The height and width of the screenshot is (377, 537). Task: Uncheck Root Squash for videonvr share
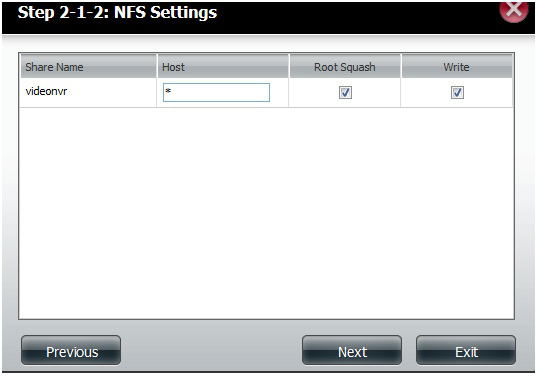pyautogui.click(x=345, y=92)
